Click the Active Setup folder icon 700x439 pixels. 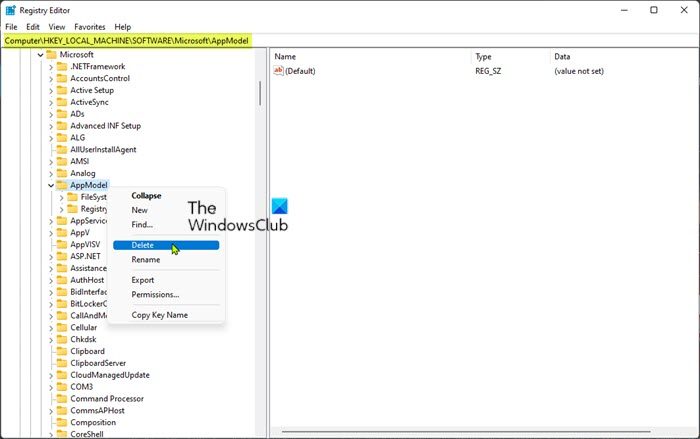pyautogui.click(x=62, y=90)
